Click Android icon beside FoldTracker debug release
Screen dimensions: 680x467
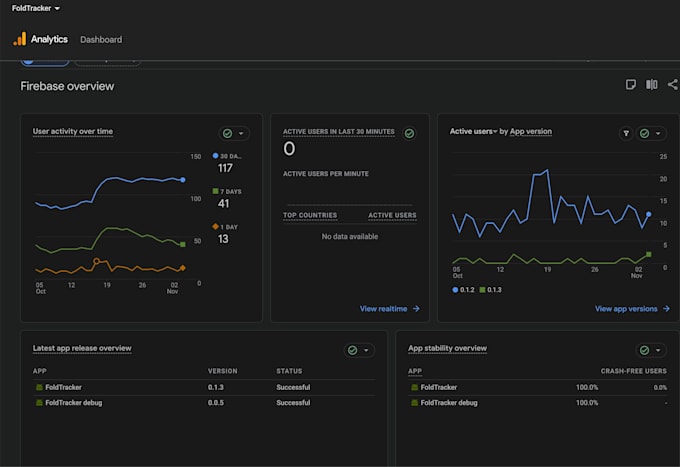[39, 403]
